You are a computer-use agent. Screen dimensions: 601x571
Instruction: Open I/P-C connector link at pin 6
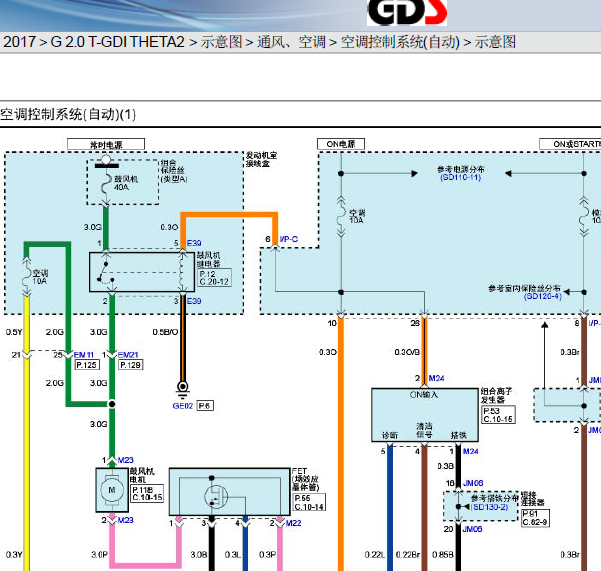point(289,239)
